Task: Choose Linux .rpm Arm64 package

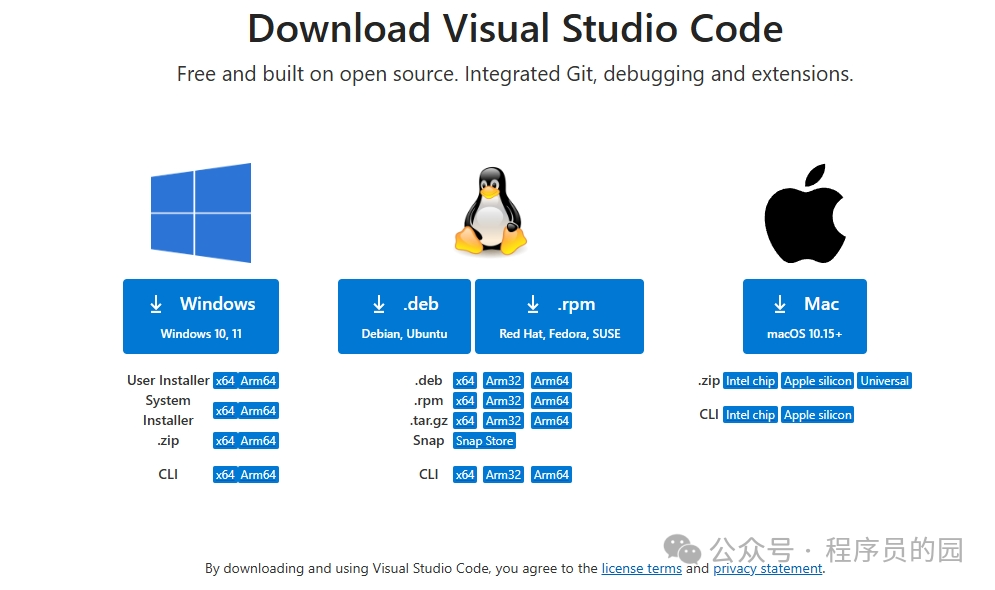Action: click(551, 401)
